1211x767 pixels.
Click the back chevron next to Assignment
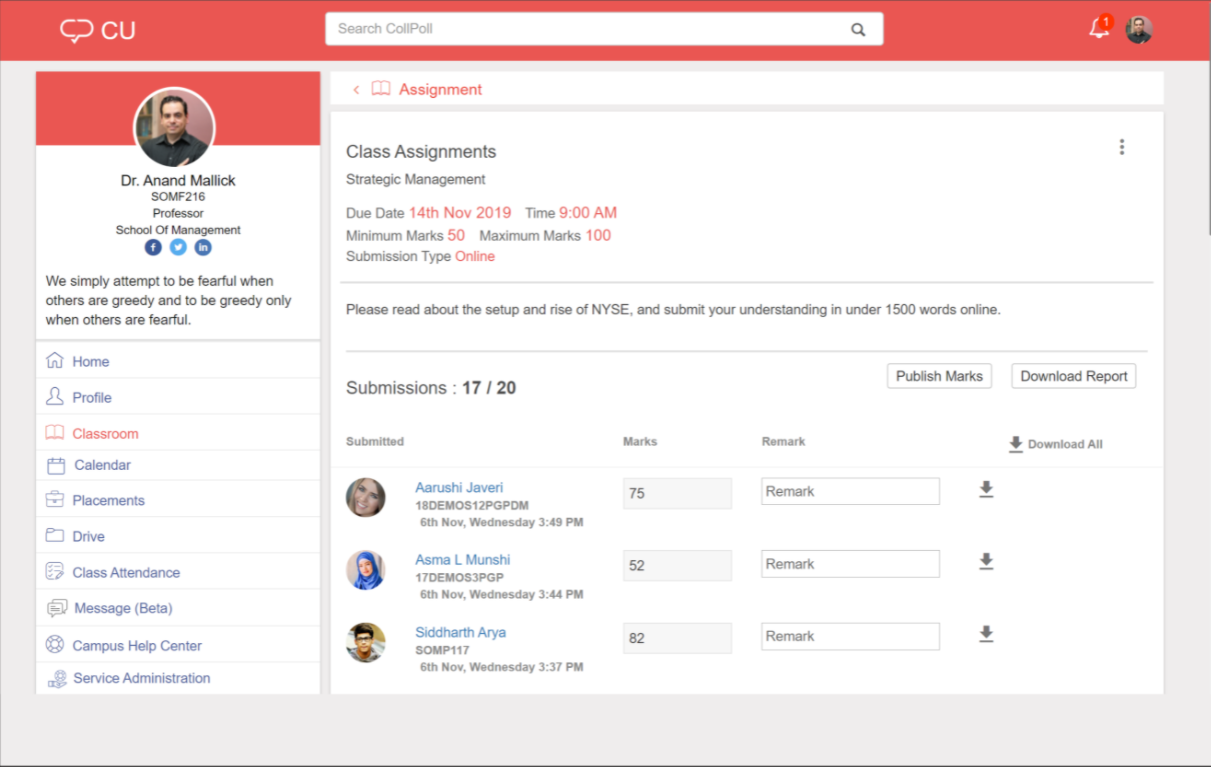coord(356,89)
